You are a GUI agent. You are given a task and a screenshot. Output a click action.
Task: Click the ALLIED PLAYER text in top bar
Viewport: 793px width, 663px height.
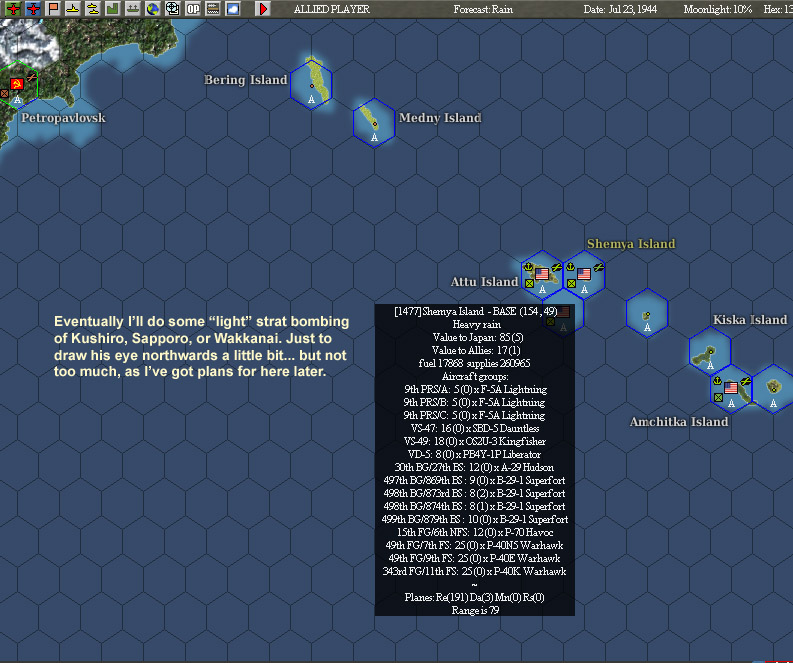tap(332, 9)
